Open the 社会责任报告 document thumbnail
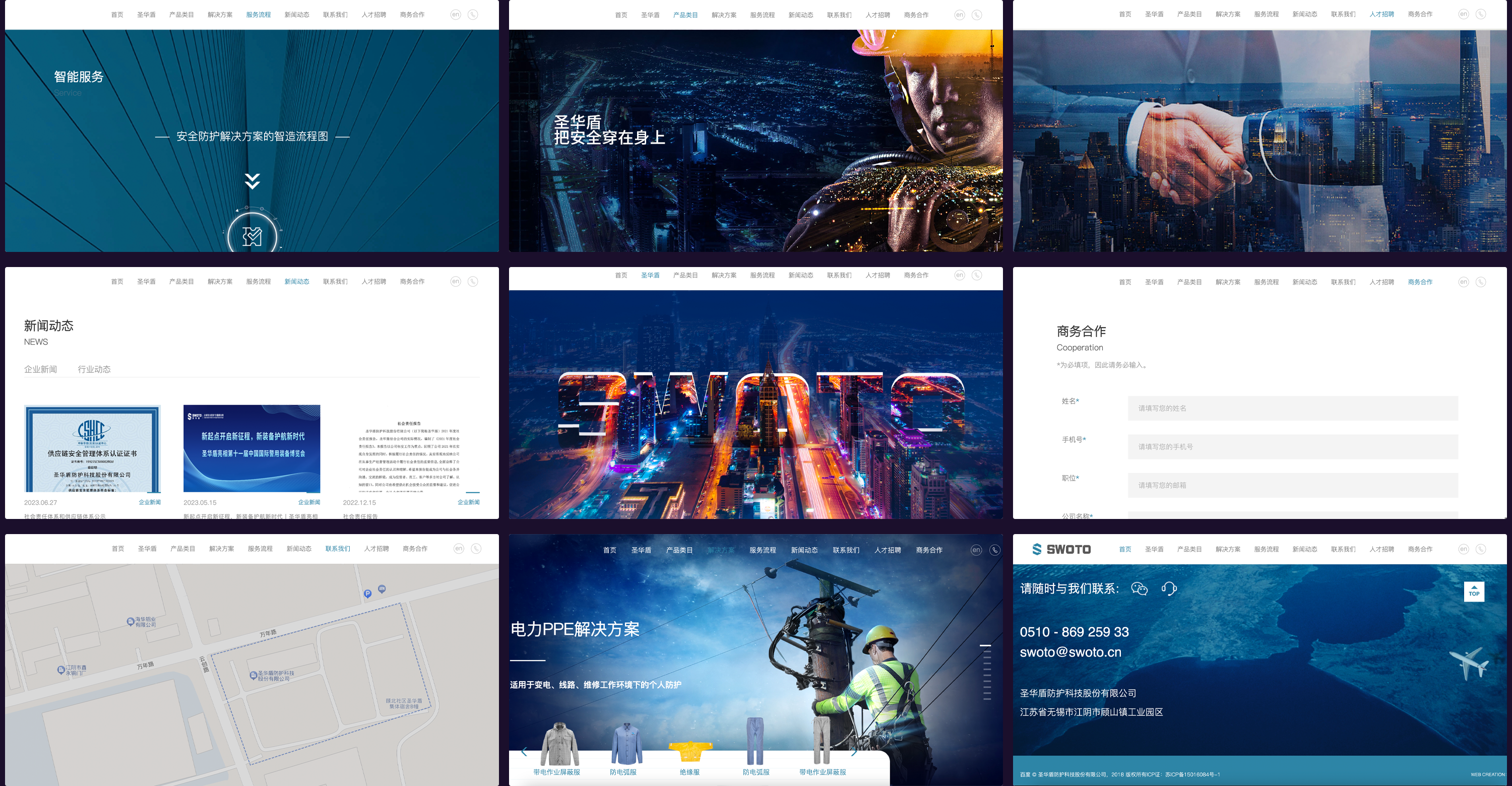This screenshot has height=786, width=1512. click(411, 449)
